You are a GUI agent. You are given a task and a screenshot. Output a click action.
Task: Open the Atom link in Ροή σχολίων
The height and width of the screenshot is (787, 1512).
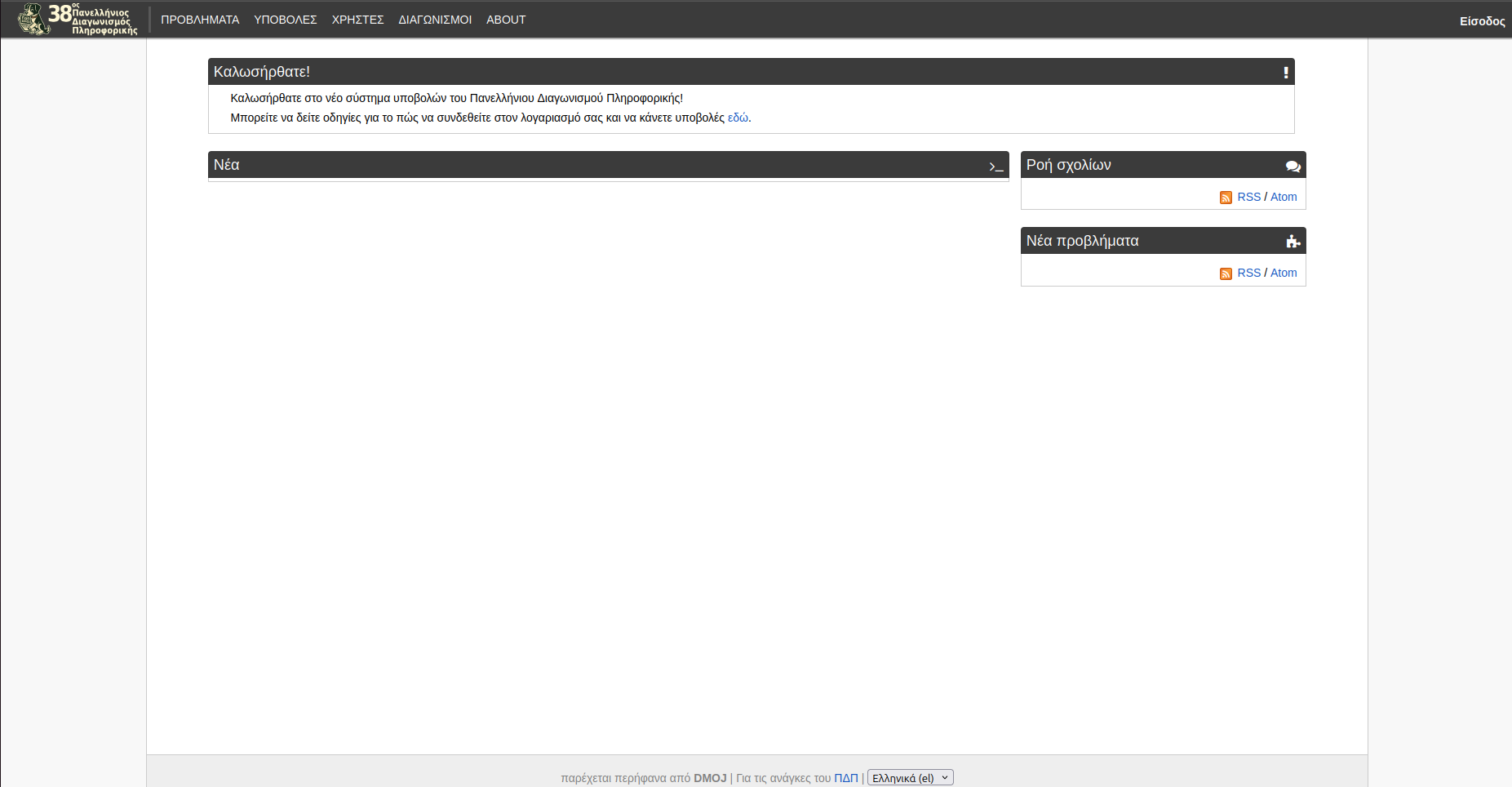coord(1284,197)
